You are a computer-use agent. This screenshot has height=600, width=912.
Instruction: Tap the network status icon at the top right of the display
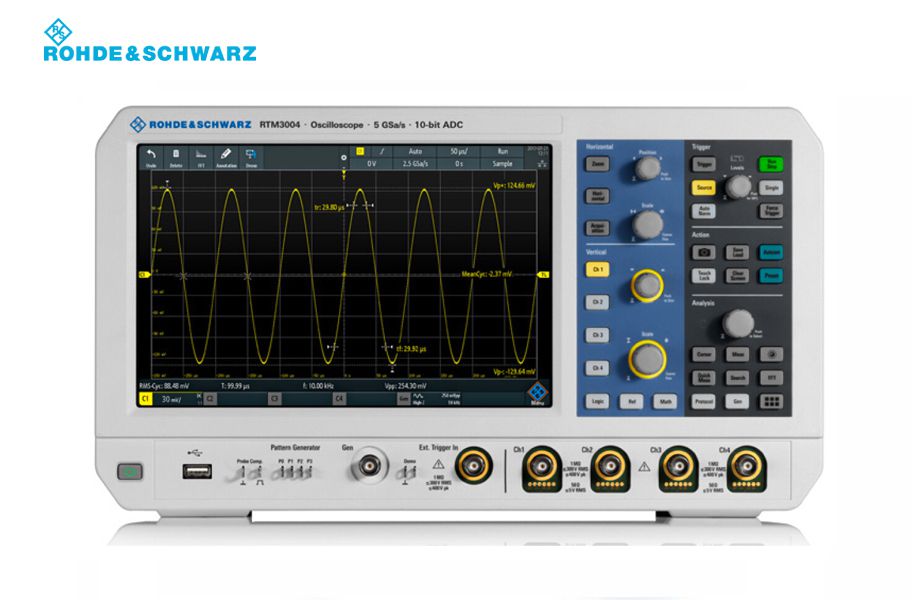(542, 163)
